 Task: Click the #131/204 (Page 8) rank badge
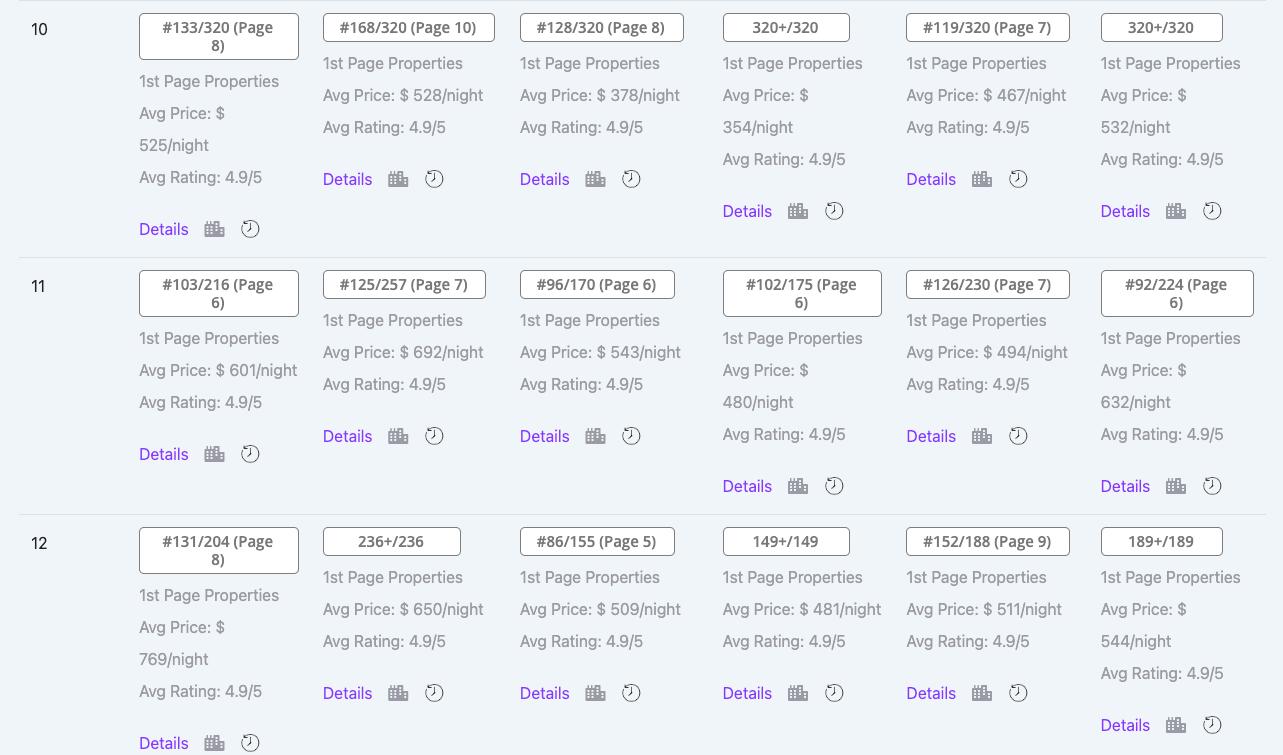[219, 550]
